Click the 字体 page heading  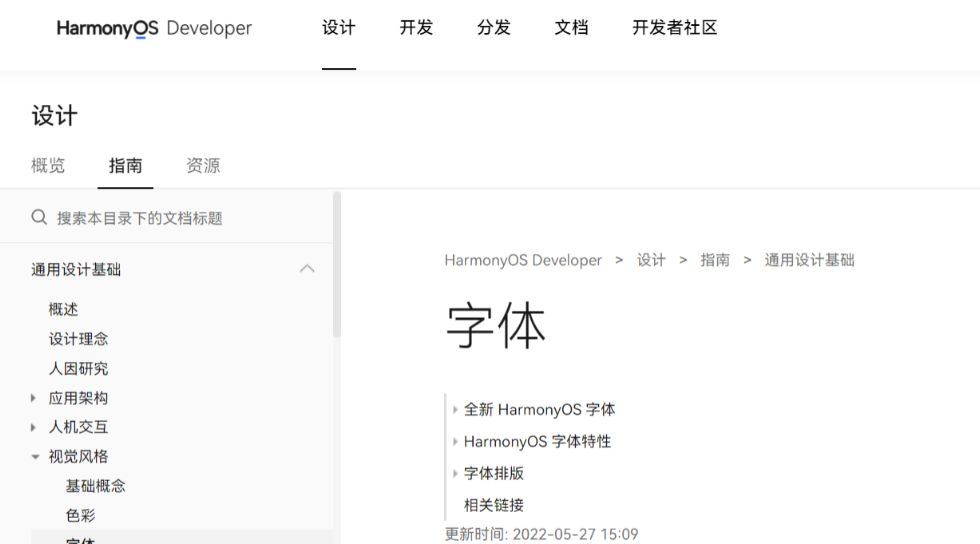[x=496, y=326]
